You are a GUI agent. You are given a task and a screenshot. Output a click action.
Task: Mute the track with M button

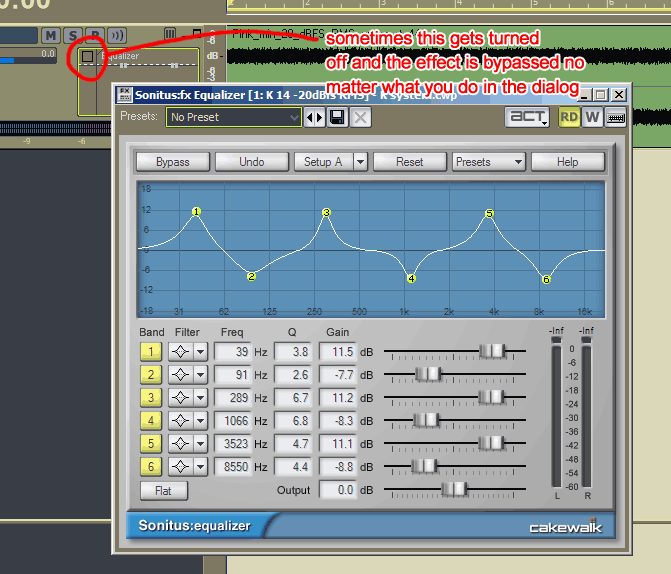pyautogui.click(x=51, y=36)
